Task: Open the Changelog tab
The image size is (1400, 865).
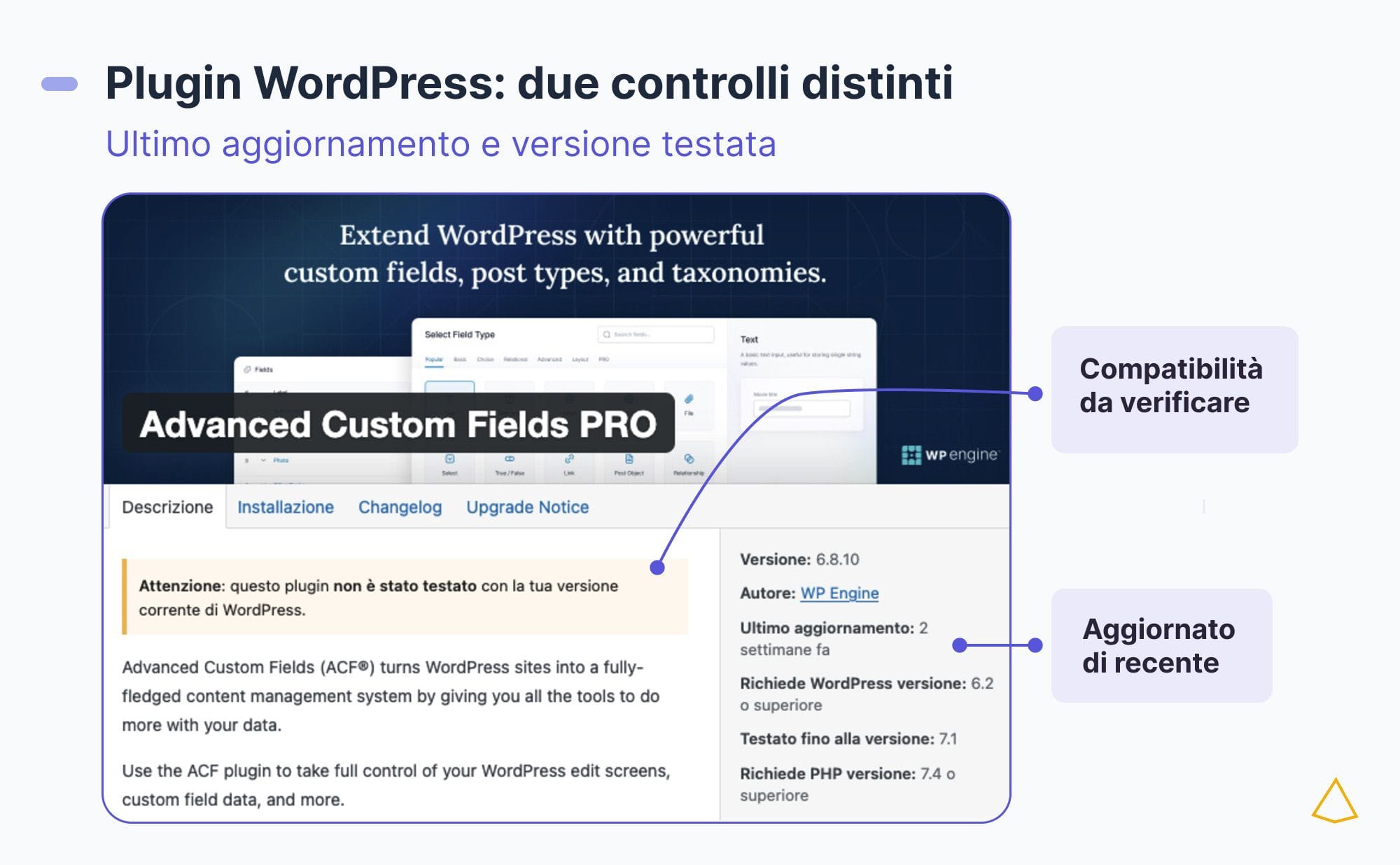Action: [x=400, y=507]
